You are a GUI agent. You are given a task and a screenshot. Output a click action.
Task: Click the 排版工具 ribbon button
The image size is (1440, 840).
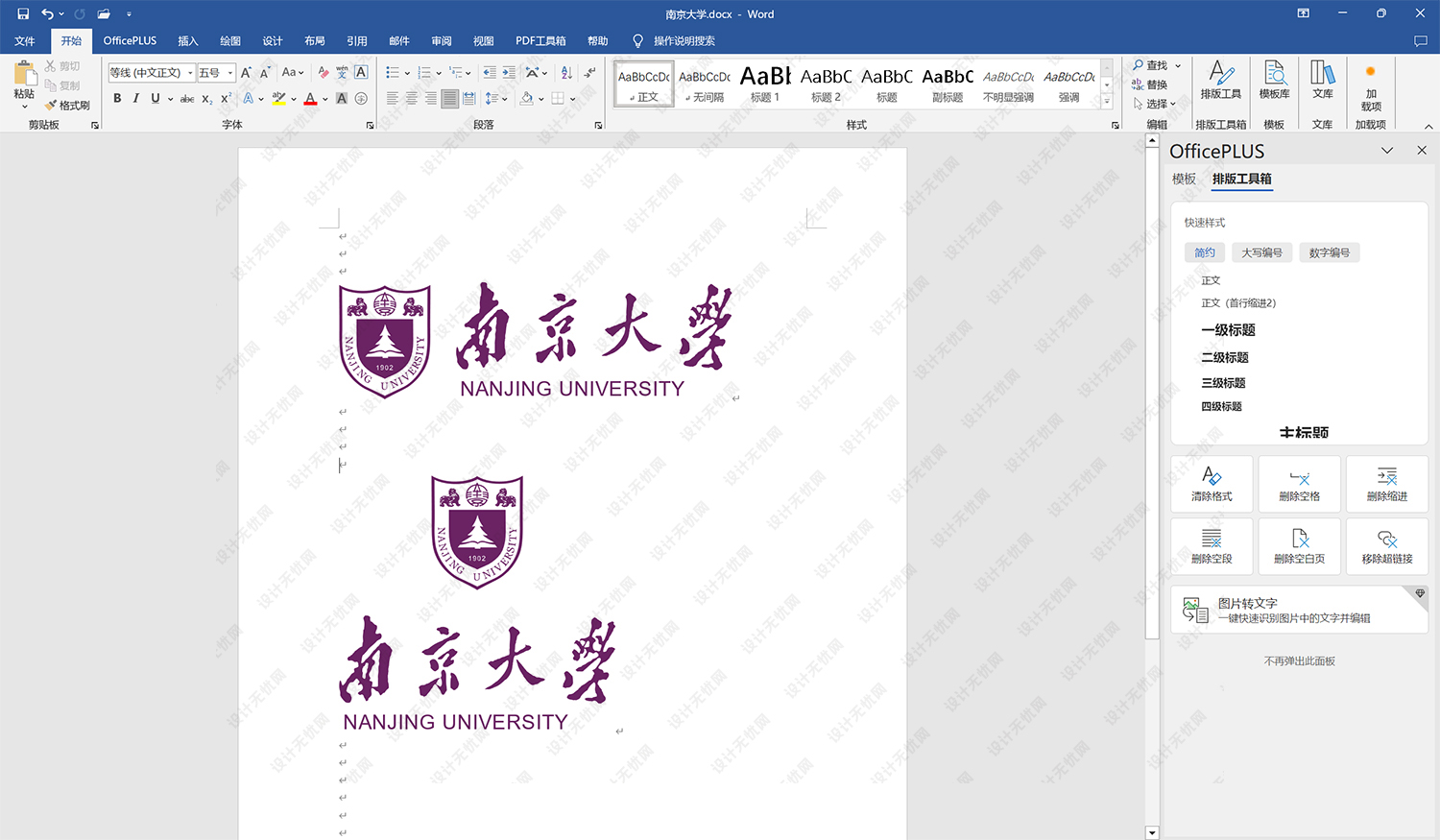pyautogui.click(x=1220, y=81)
